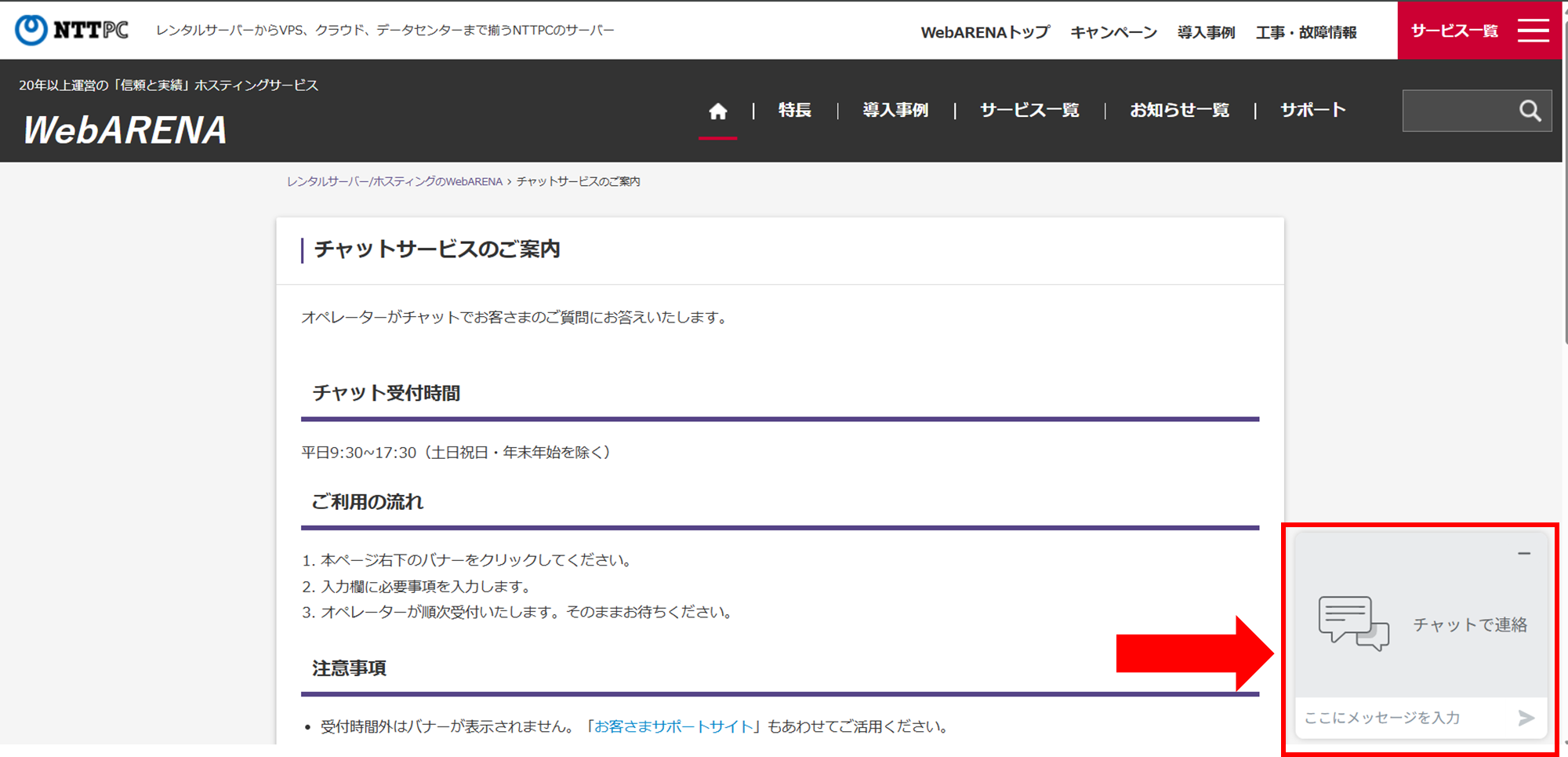Viewport: 1568px width, 757px height.
Task: Click the WebARENA logo
Action: point(125,129)
